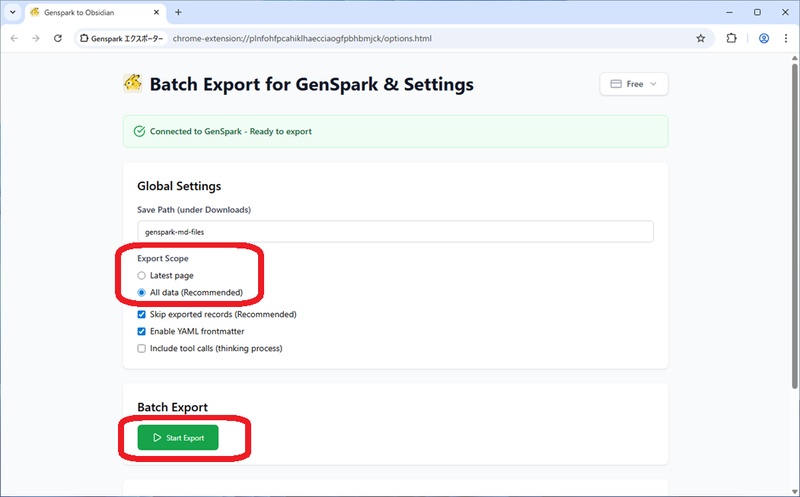Viewport: 800px width, 497px height.
Task: Minimize the Chrome window
Action: point(729,12)
